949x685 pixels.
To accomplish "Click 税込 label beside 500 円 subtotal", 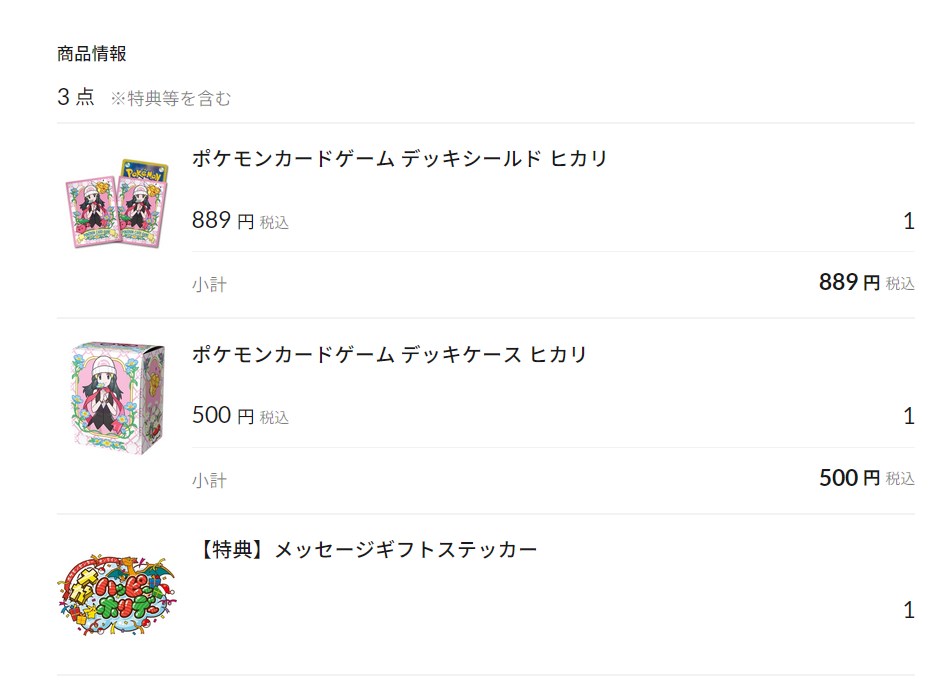I will (x=900, y=479).
